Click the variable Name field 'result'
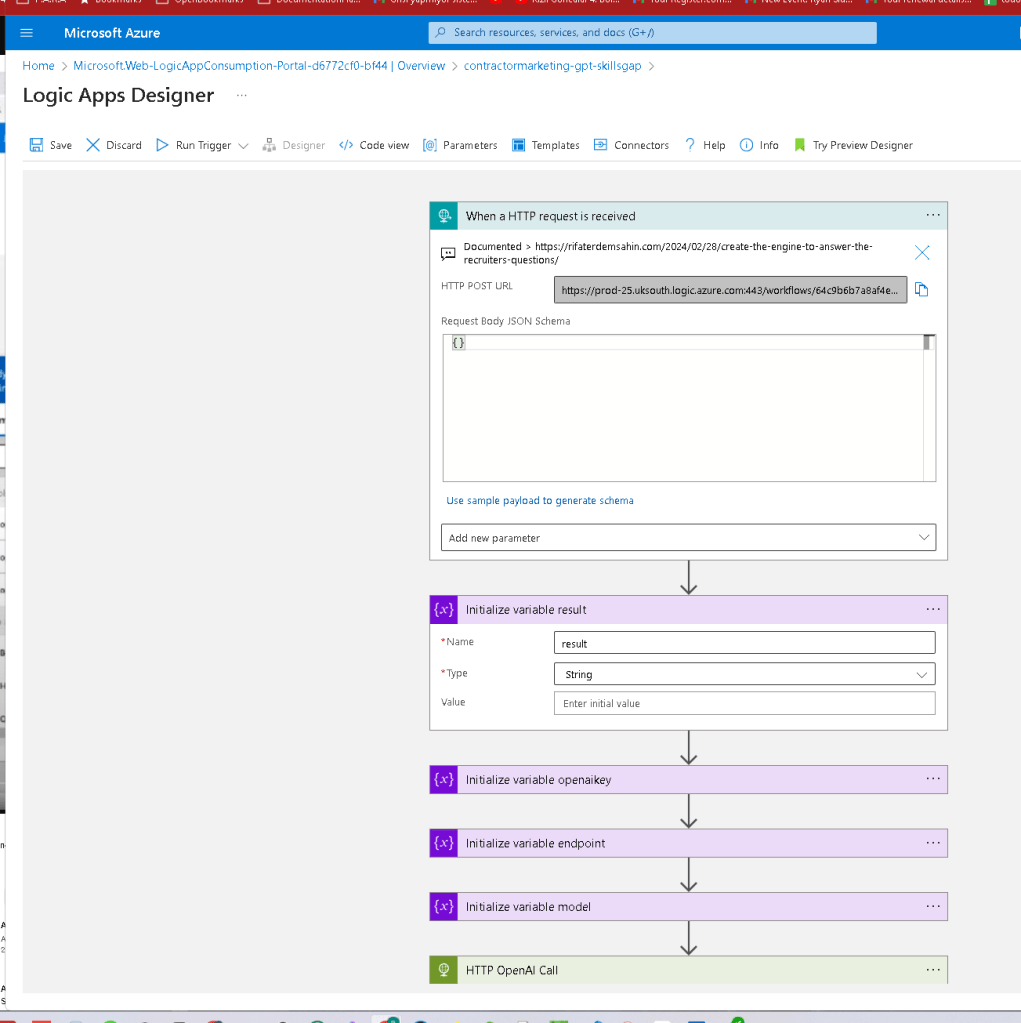Screen dimensions: 1021x1023 pos(744,643)
